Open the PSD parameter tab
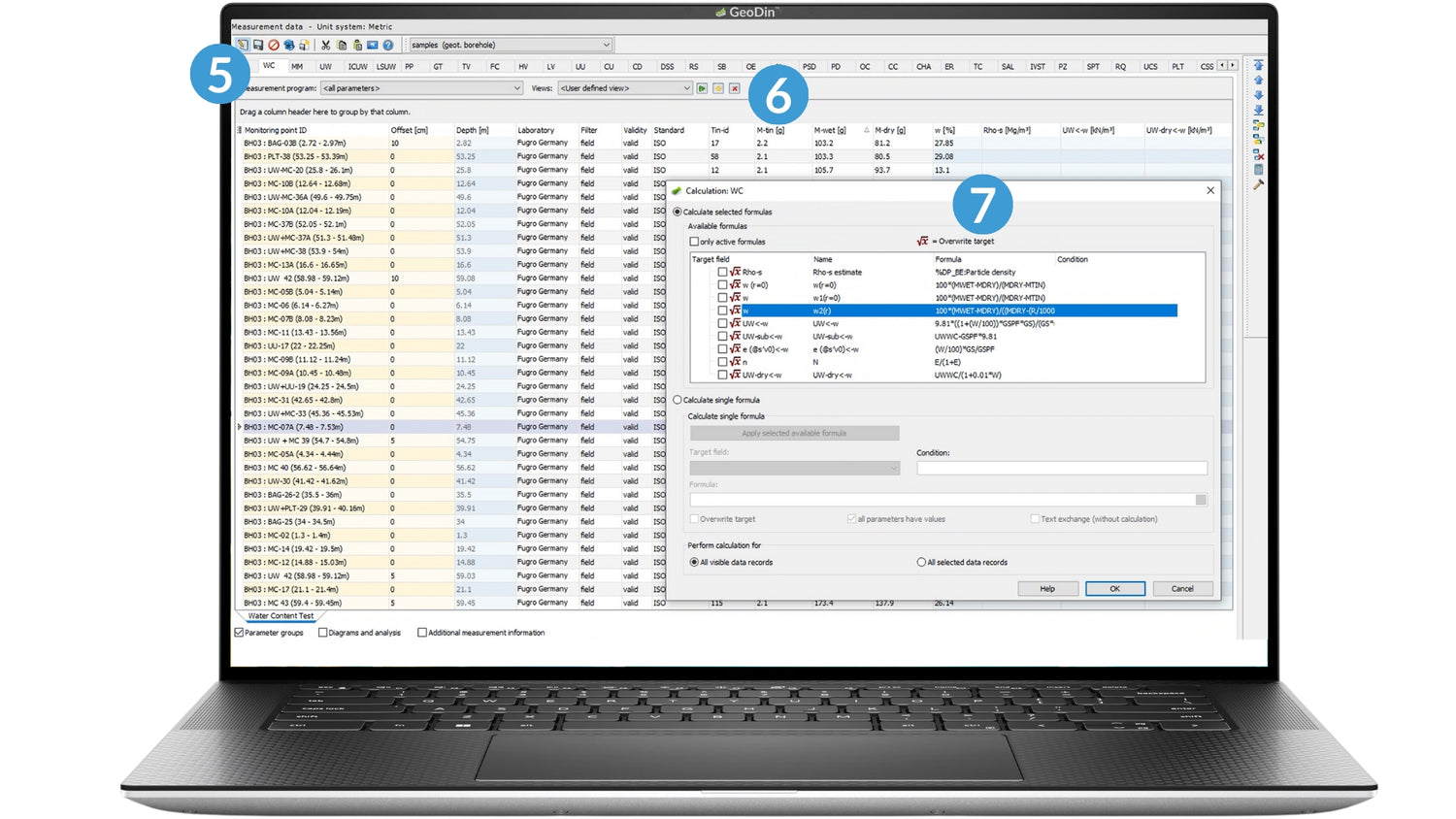 [x=809, y=67]
